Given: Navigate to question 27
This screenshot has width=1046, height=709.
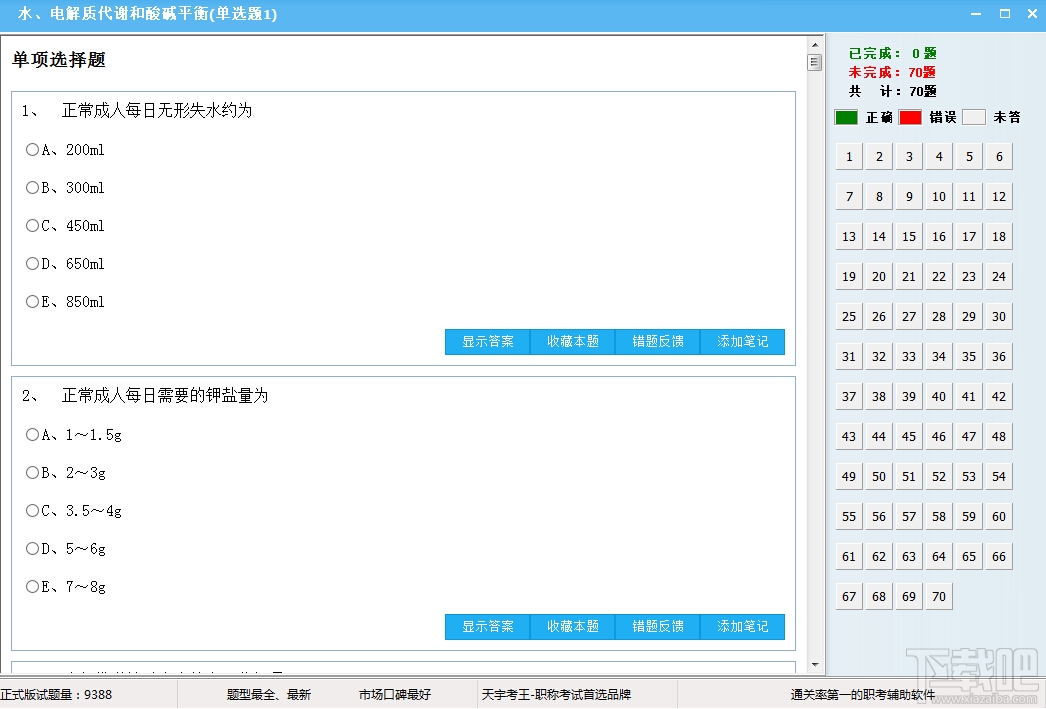Looking at the screenshot, I should point(909,317).
